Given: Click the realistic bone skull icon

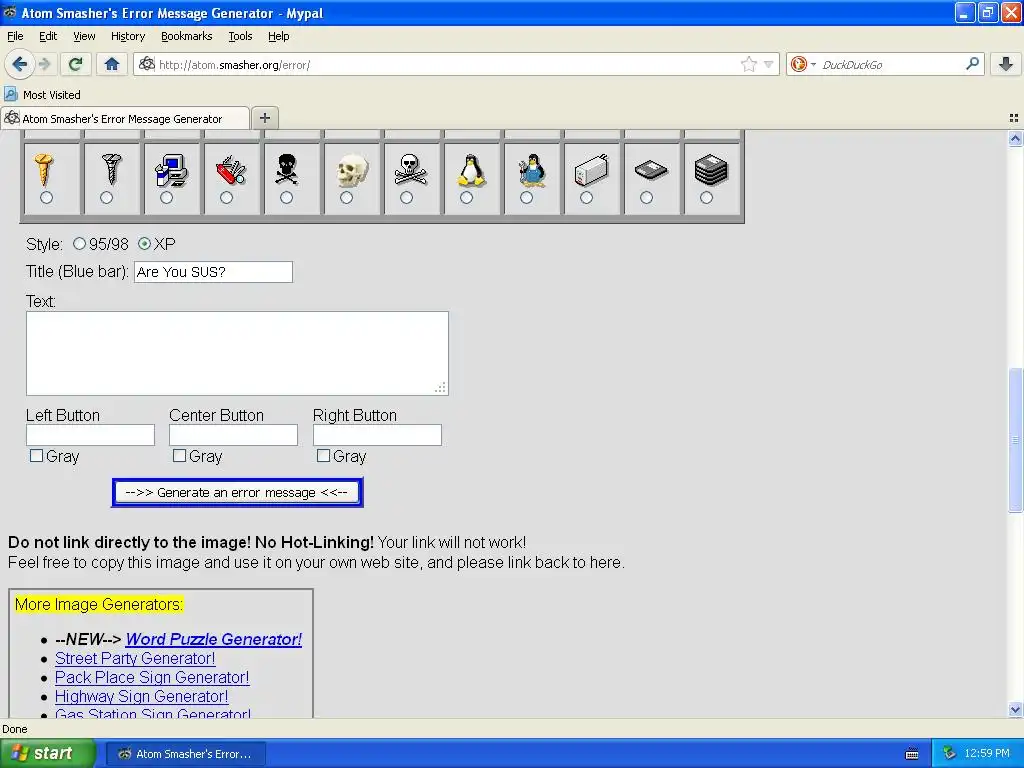Looking at the screenshot, I should [x=352, y=170].
